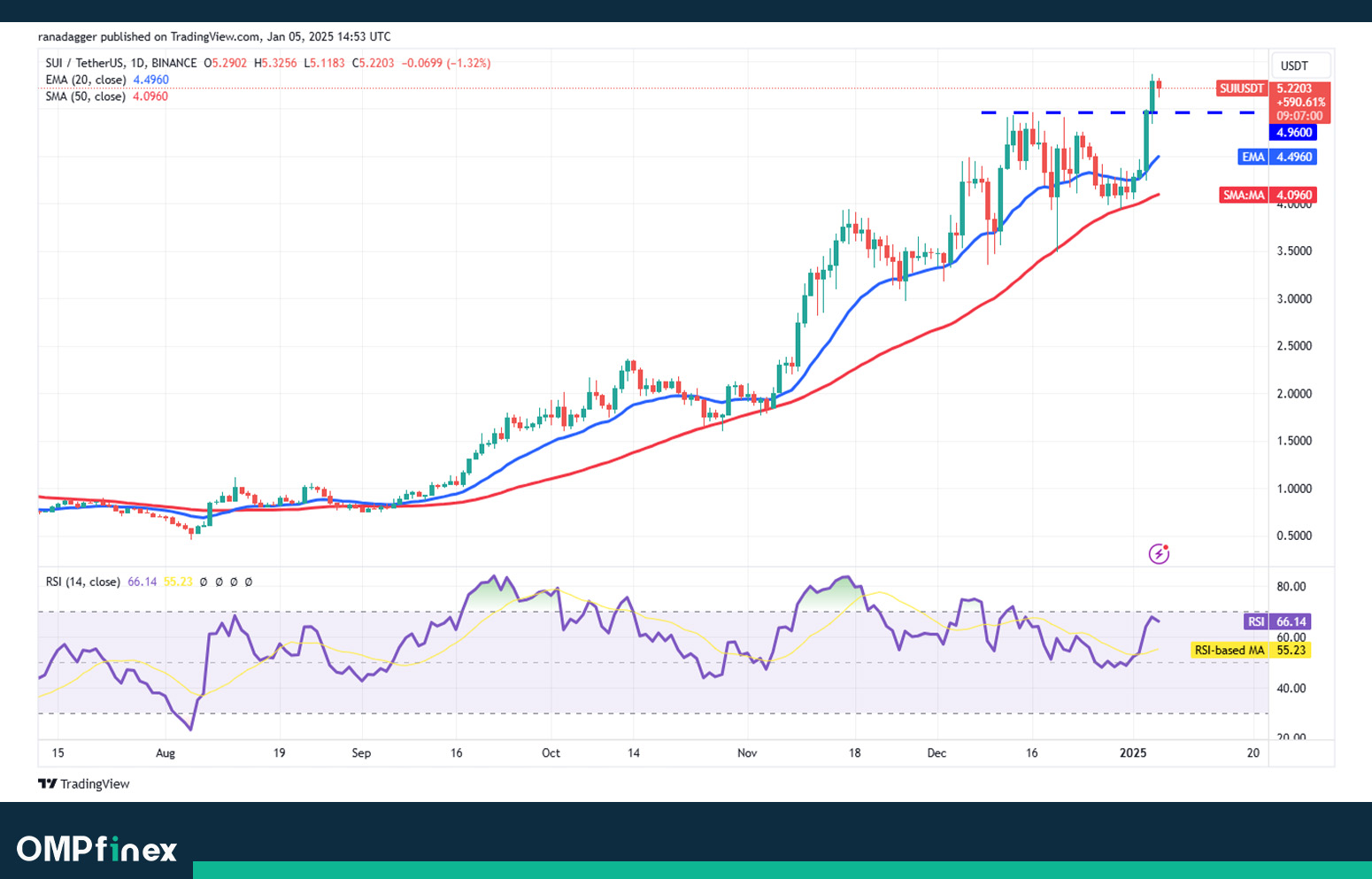
Task: Click the open price O5.2902 value
Action: tap(226, 63)
